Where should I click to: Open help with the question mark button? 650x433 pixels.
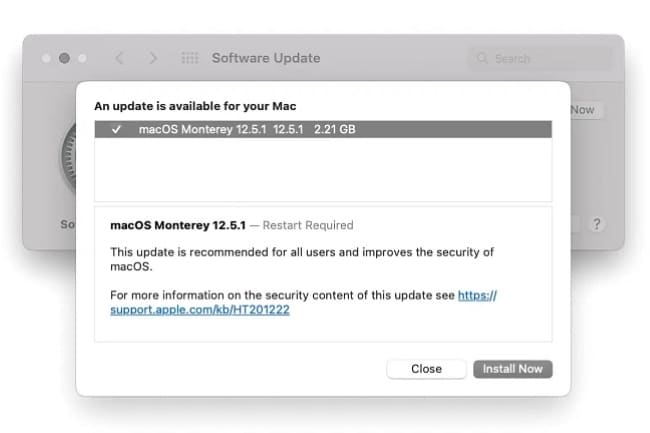[x=597, y=224]
